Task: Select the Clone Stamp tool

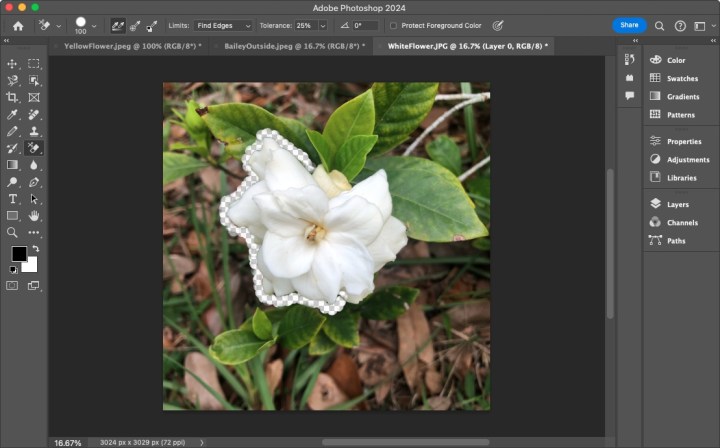Action: coord(34,131)
